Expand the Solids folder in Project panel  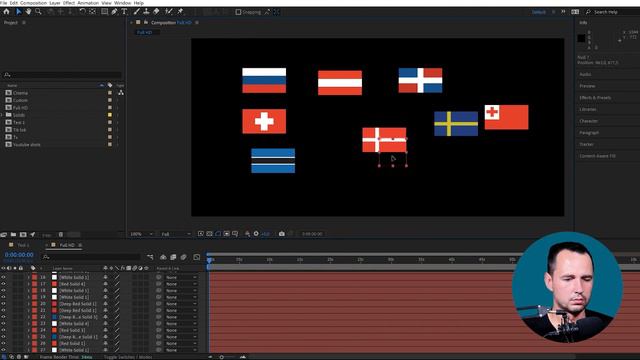coord(2,115)
